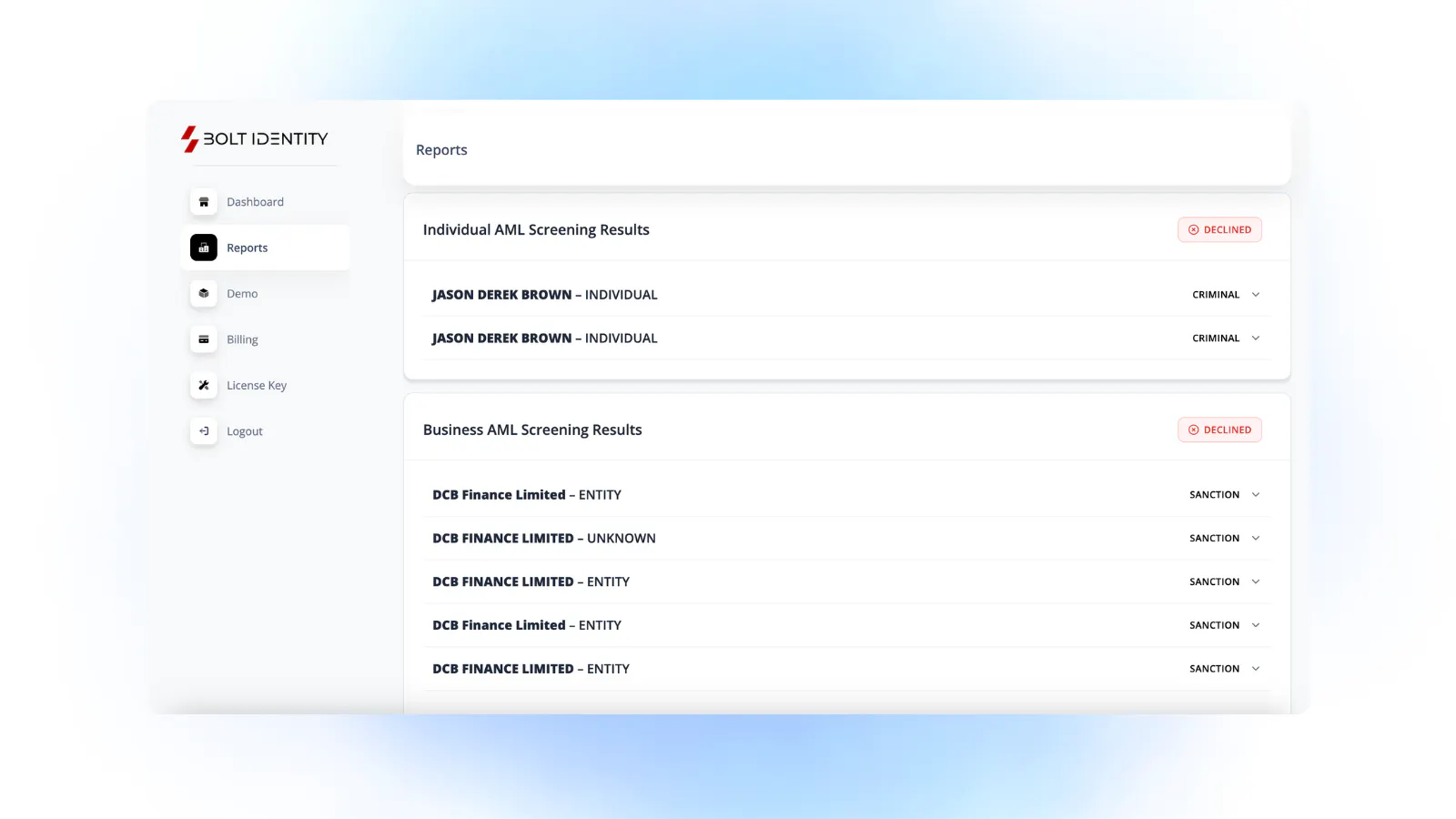Click the SANCTION label on the UNKNOWN row
The height and width of the screenshot is (819, 1456).
(1214, 539)
